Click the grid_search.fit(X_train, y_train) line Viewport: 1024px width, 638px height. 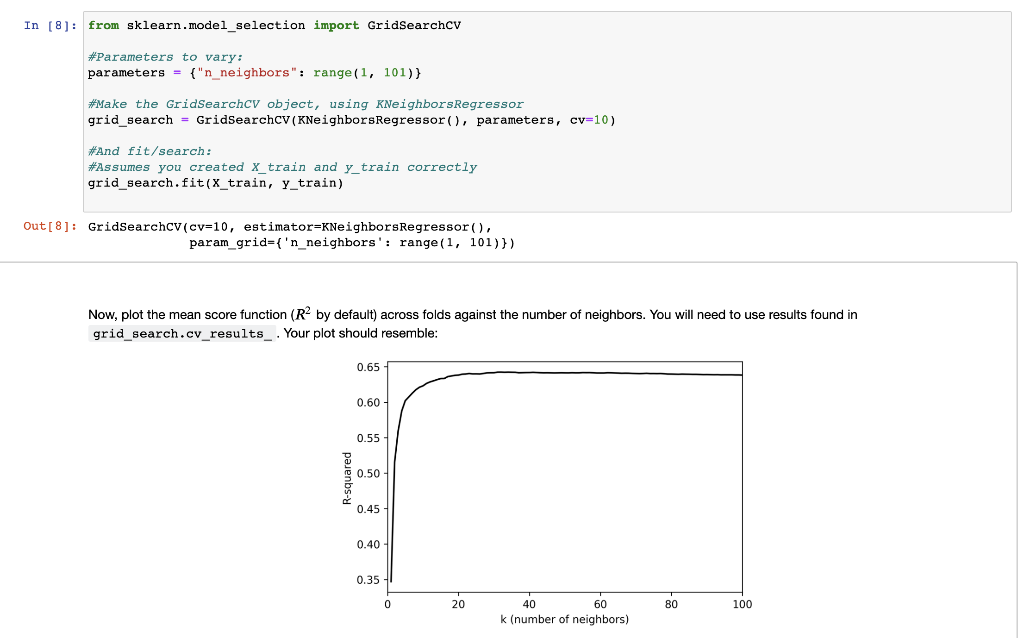(x=216, y=183)
